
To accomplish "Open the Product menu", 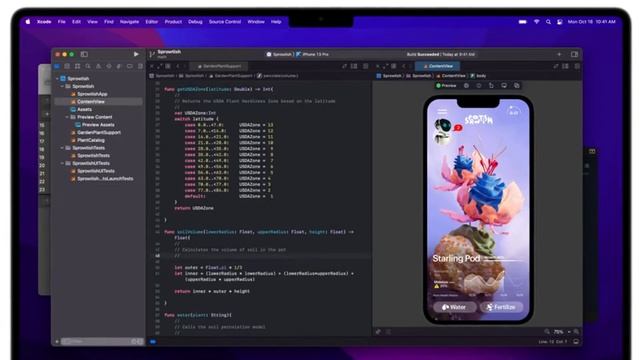I will pyautogui.click(x=173, y=22).
